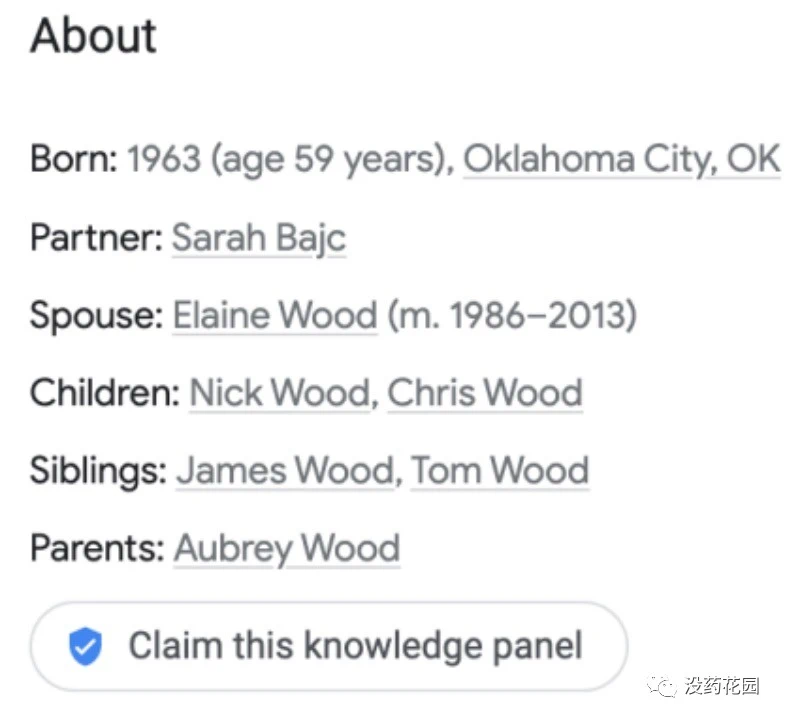Click the blue shield checkmark icon
The width and height of the screenshot is (785, 720).
coord(86,646)
